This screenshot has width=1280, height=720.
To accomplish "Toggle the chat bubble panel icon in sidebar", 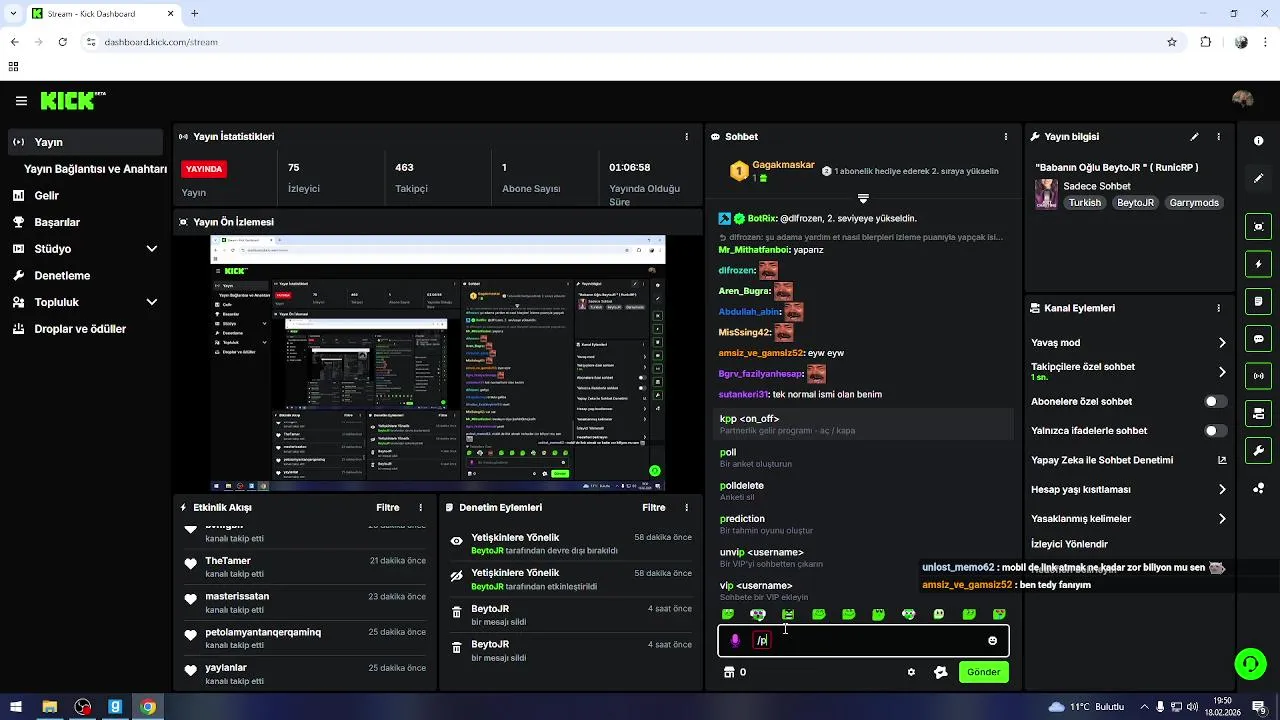I will point(1259,339).
